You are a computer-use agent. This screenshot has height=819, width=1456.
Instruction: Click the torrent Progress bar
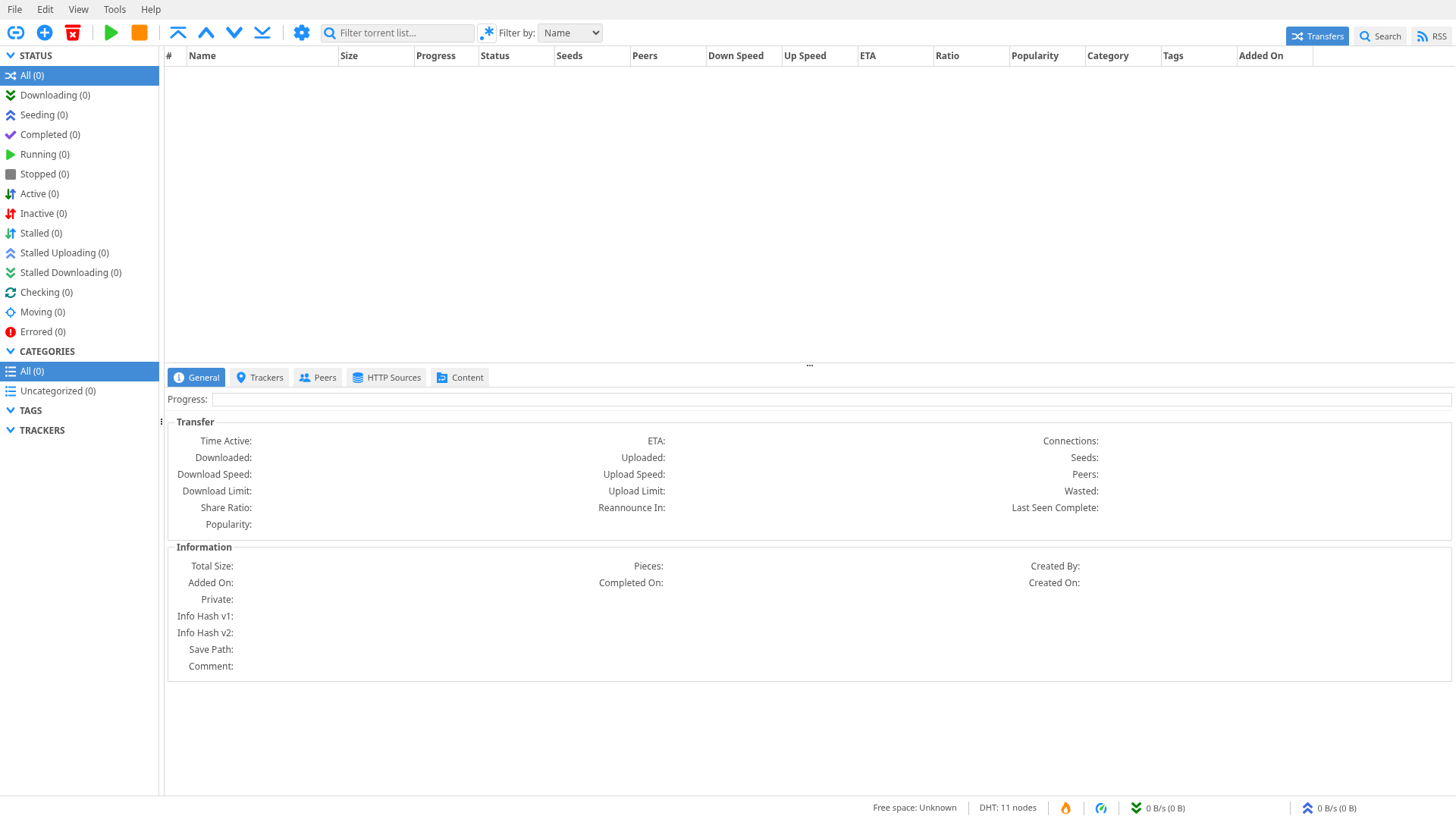pyautogui.click(x=831, y=400)
